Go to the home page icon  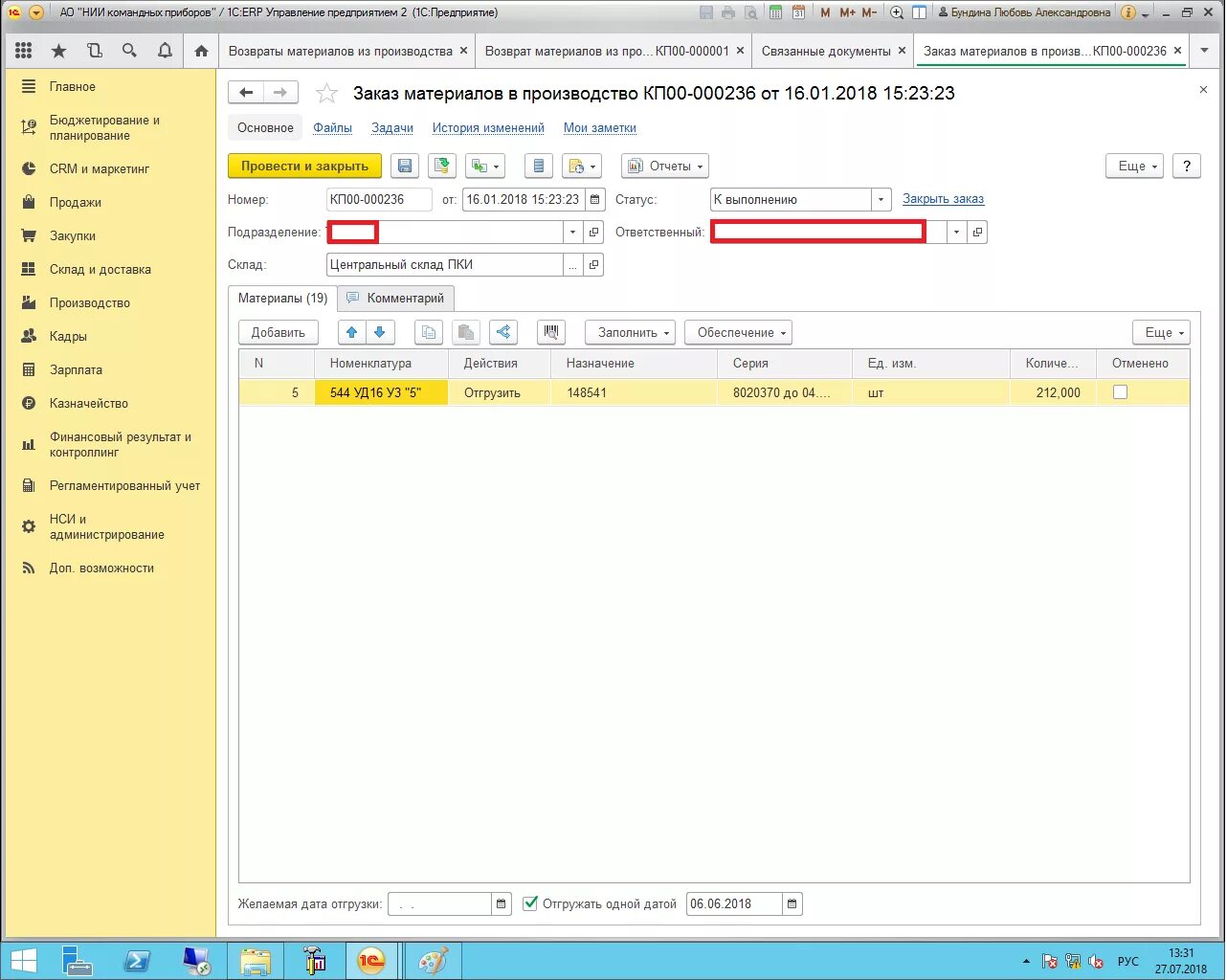click(201, 51)
